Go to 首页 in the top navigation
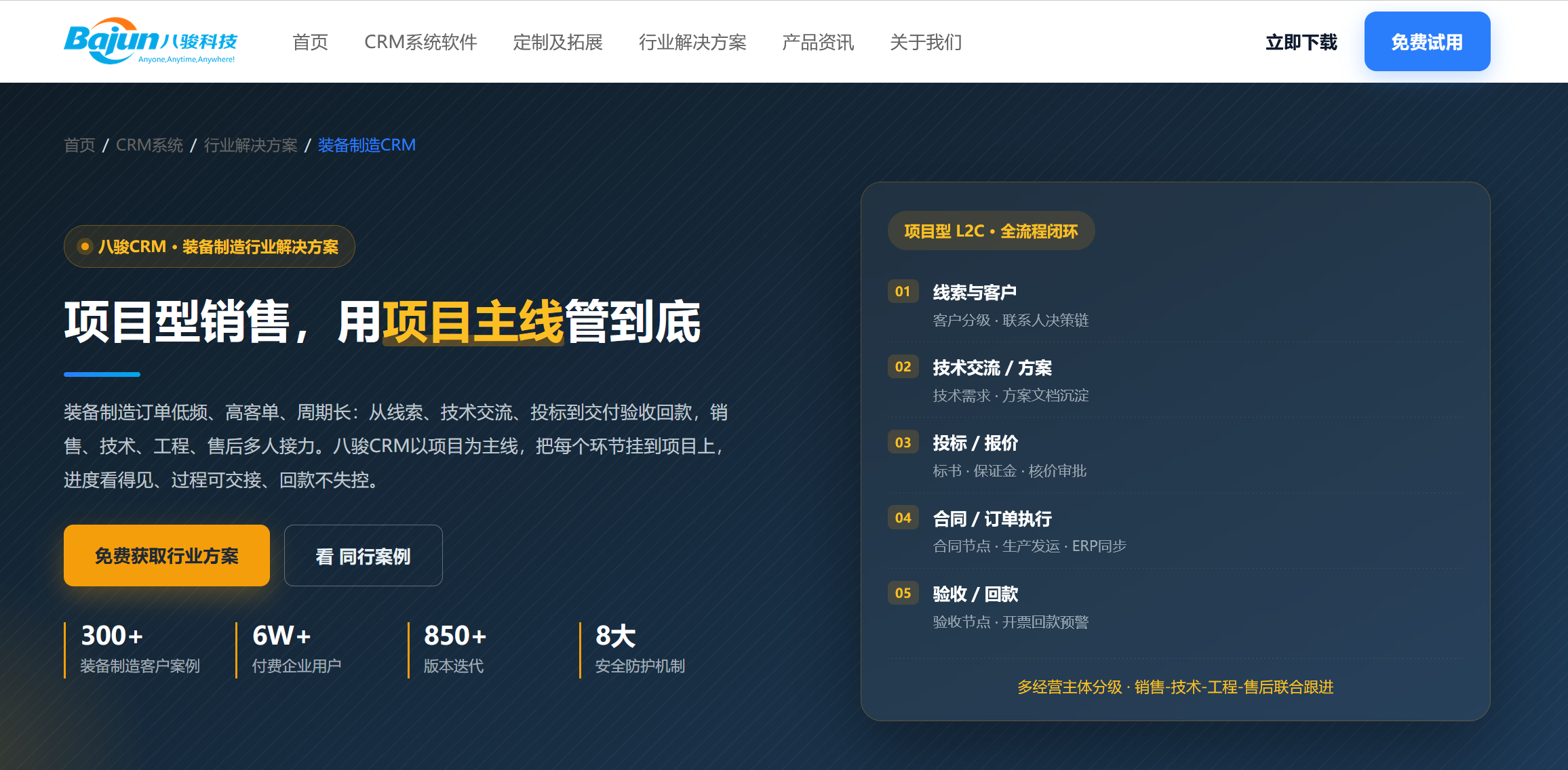Image resolution: width=1568 pixels, height=770 pixels. [310, 42]
